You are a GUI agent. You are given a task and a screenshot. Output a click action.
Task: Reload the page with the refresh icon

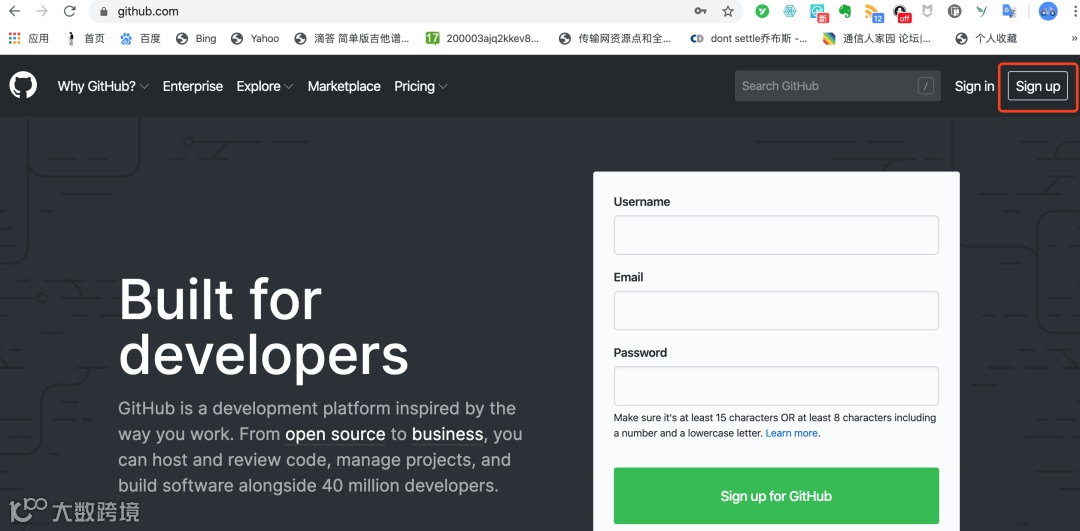click(x=70, y=11)
